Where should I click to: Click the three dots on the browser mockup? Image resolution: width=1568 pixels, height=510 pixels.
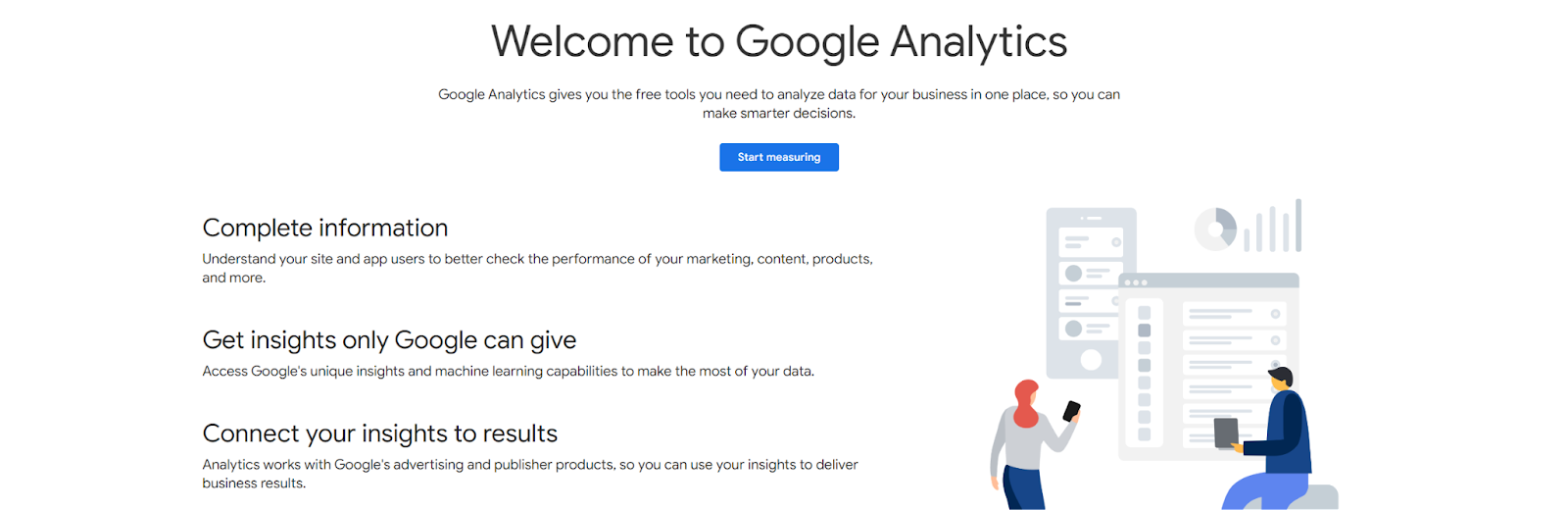click(1136, 282)
